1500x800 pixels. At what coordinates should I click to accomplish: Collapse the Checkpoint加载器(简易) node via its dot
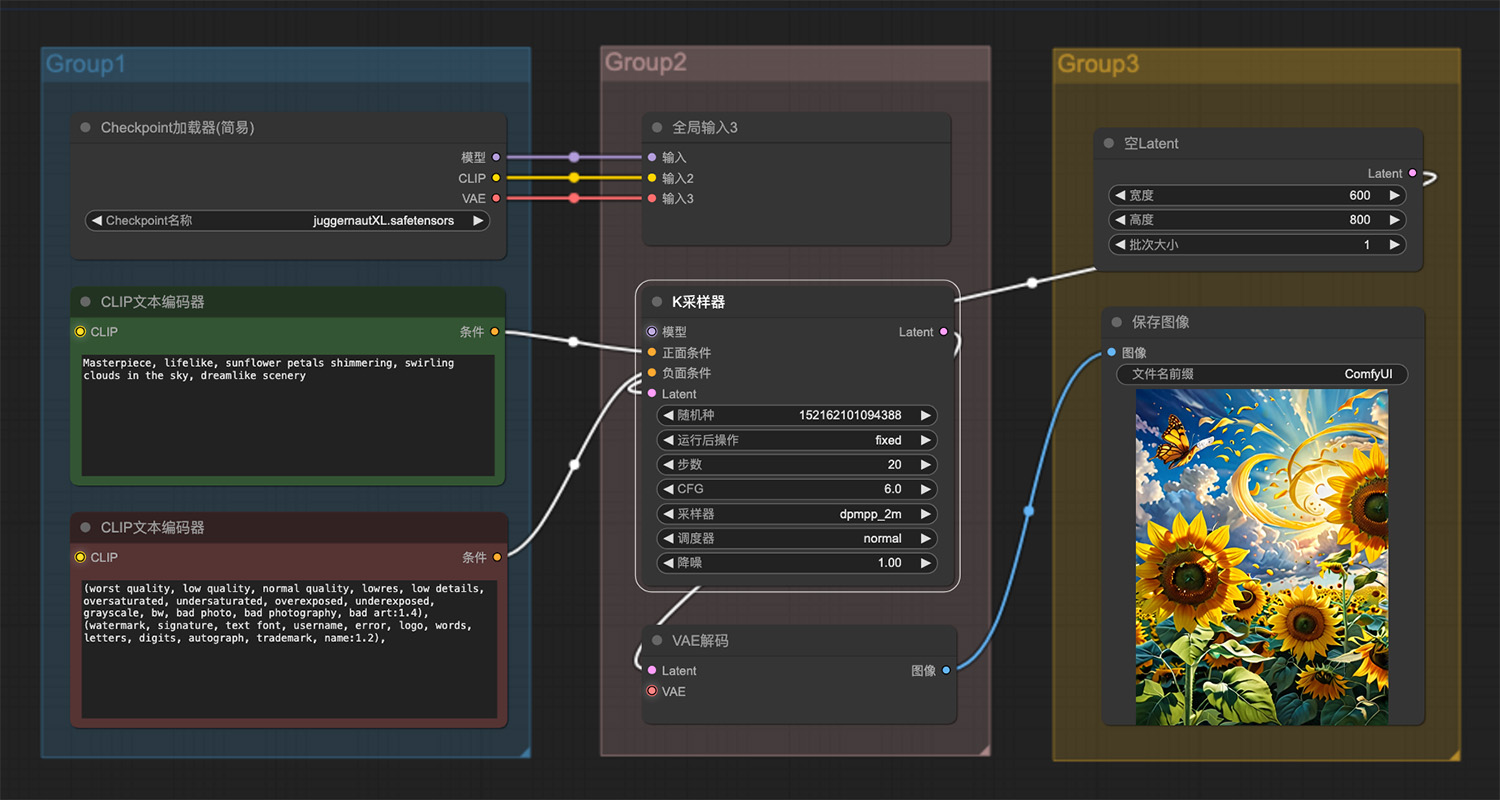pyautogui.click(x=85, y=128)
